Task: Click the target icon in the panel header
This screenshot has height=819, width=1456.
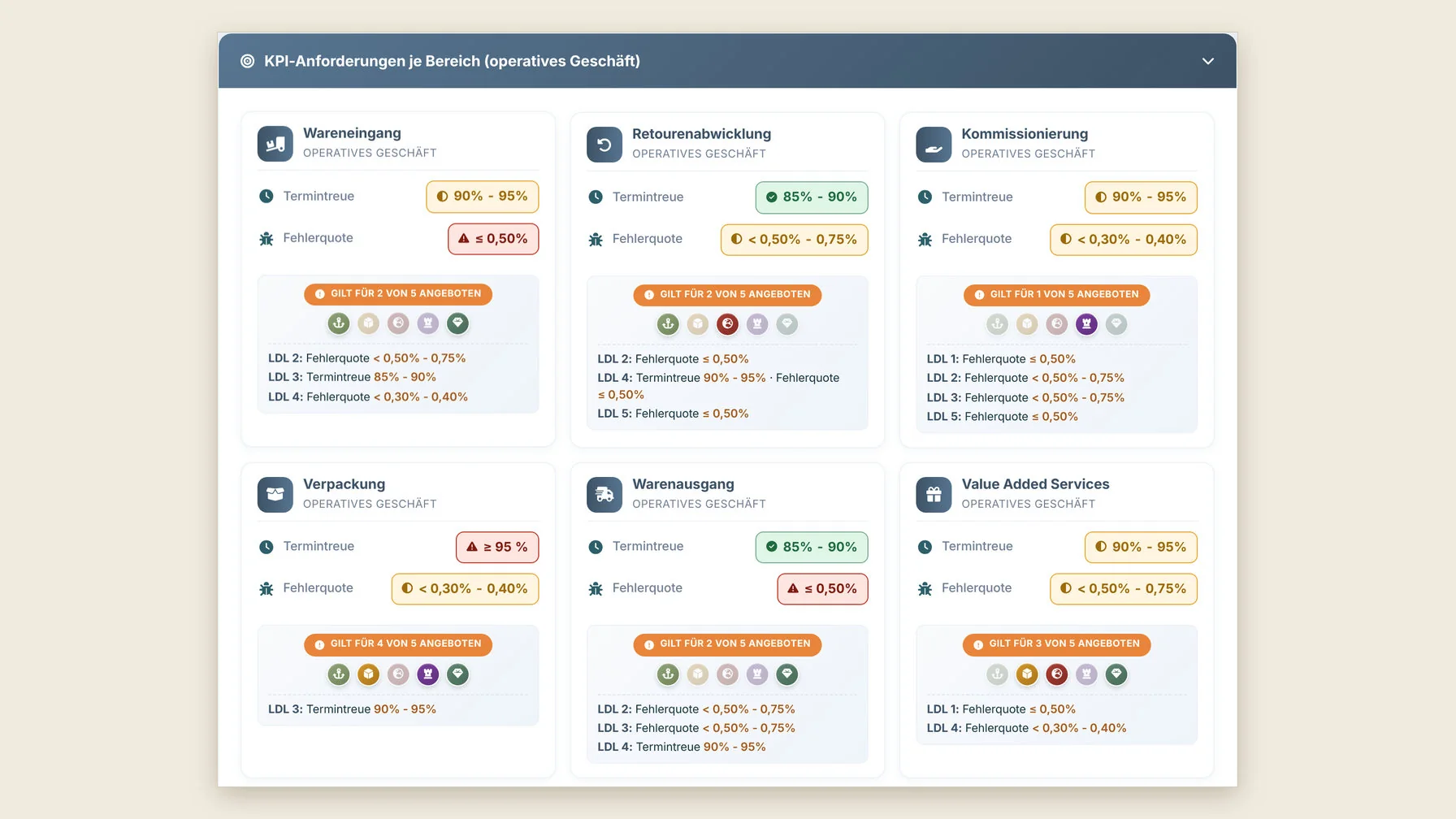Action: pyautogui.click(x=248, y=61)
